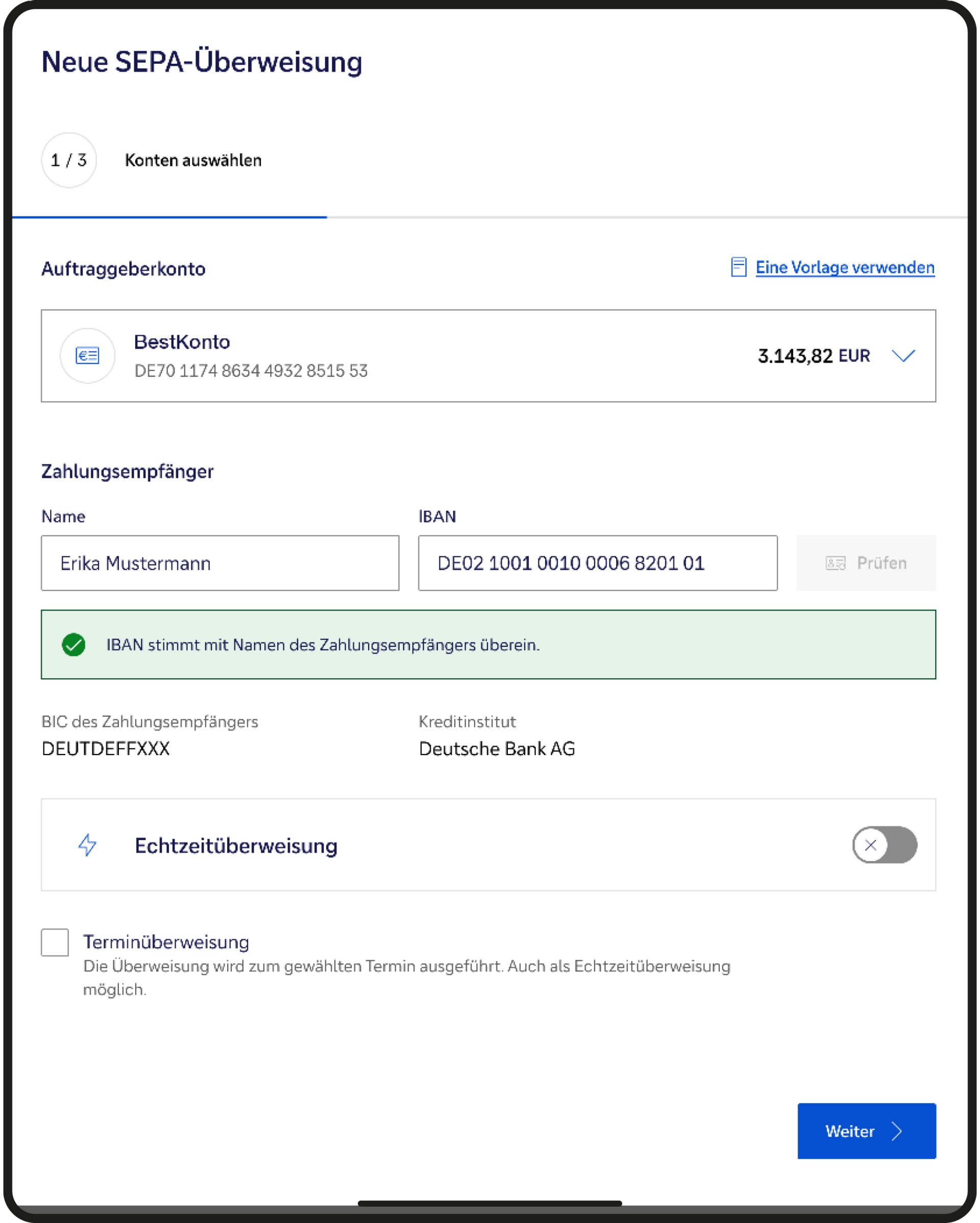Check the Terminüberweisung checkbox
The width and height of the screenshot is (980, 1223).
[x=55, y=942]
